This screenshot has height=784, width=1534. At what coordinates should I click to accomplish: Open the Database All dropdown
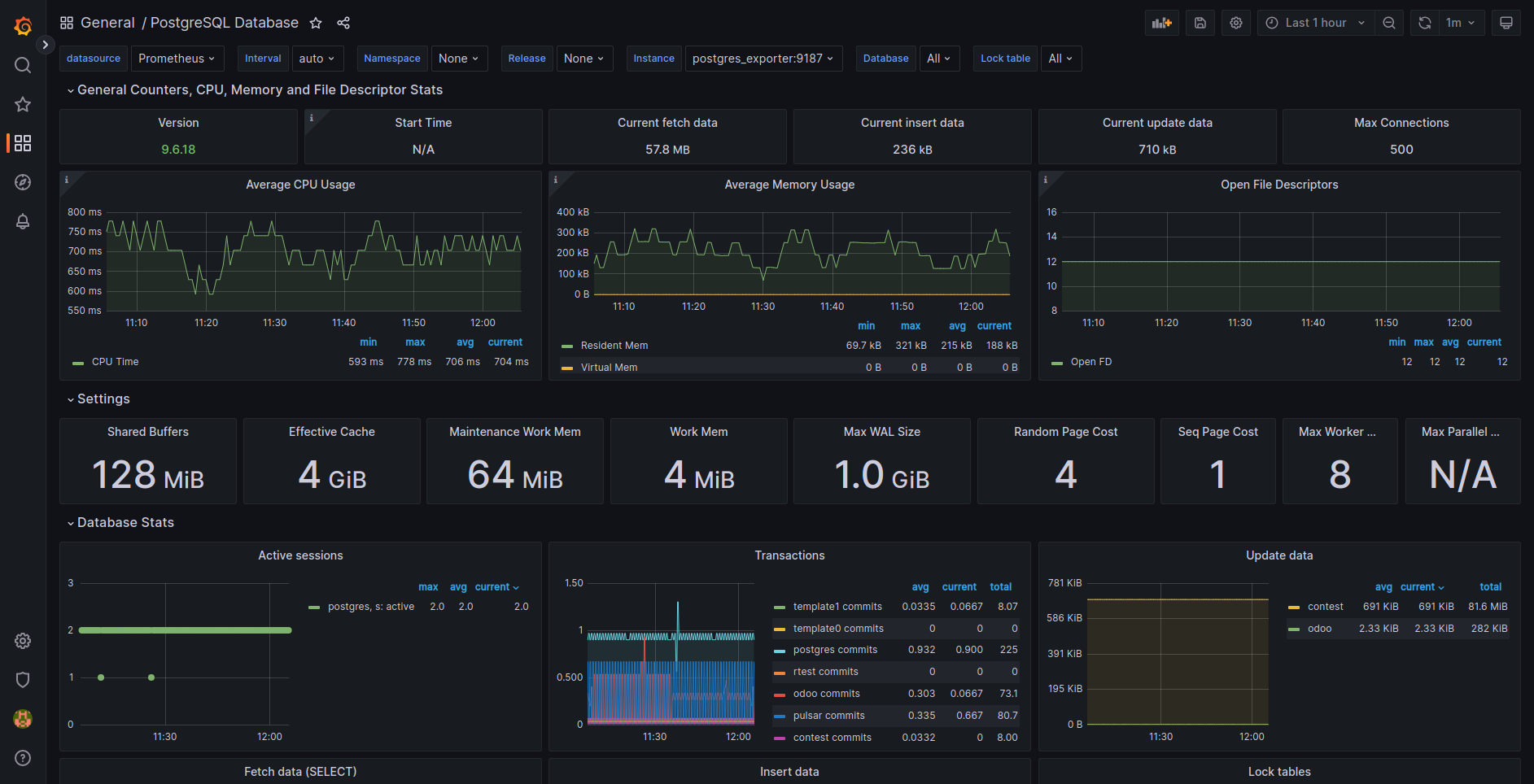tap(939, 59)
